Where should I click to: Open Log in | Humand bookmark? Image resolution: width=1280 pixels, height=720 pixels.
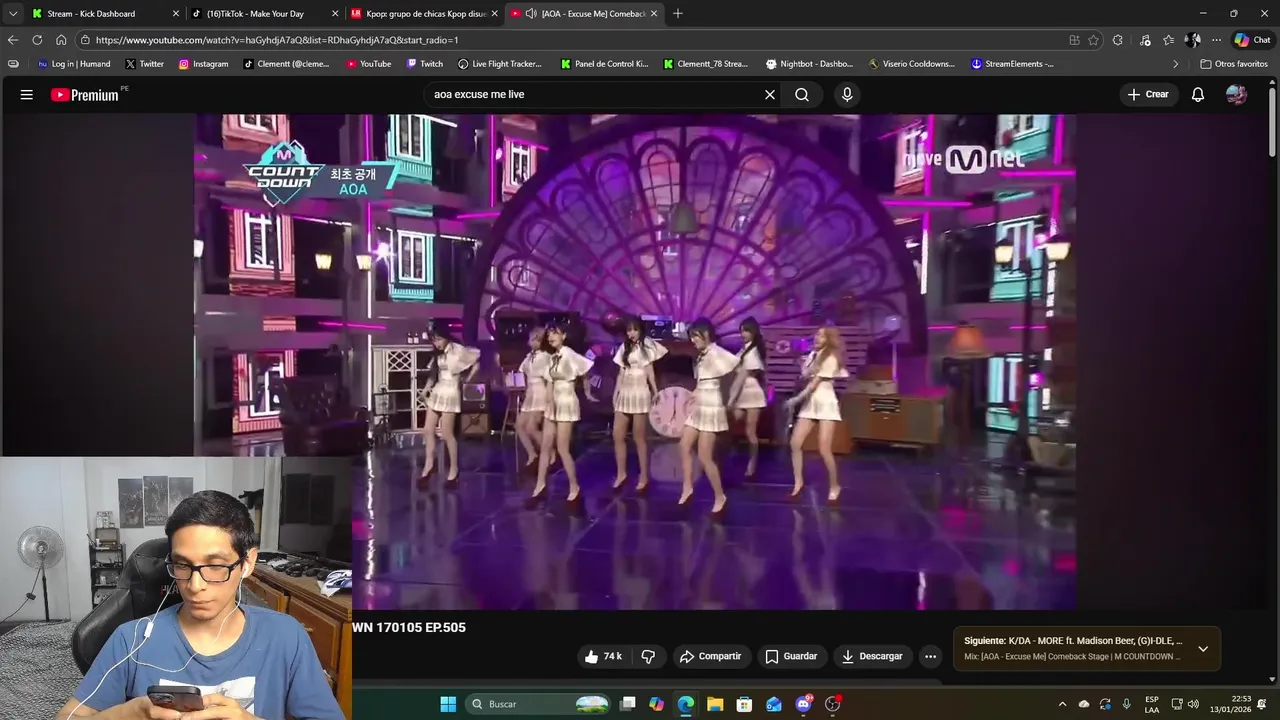(x=74, y=64)
